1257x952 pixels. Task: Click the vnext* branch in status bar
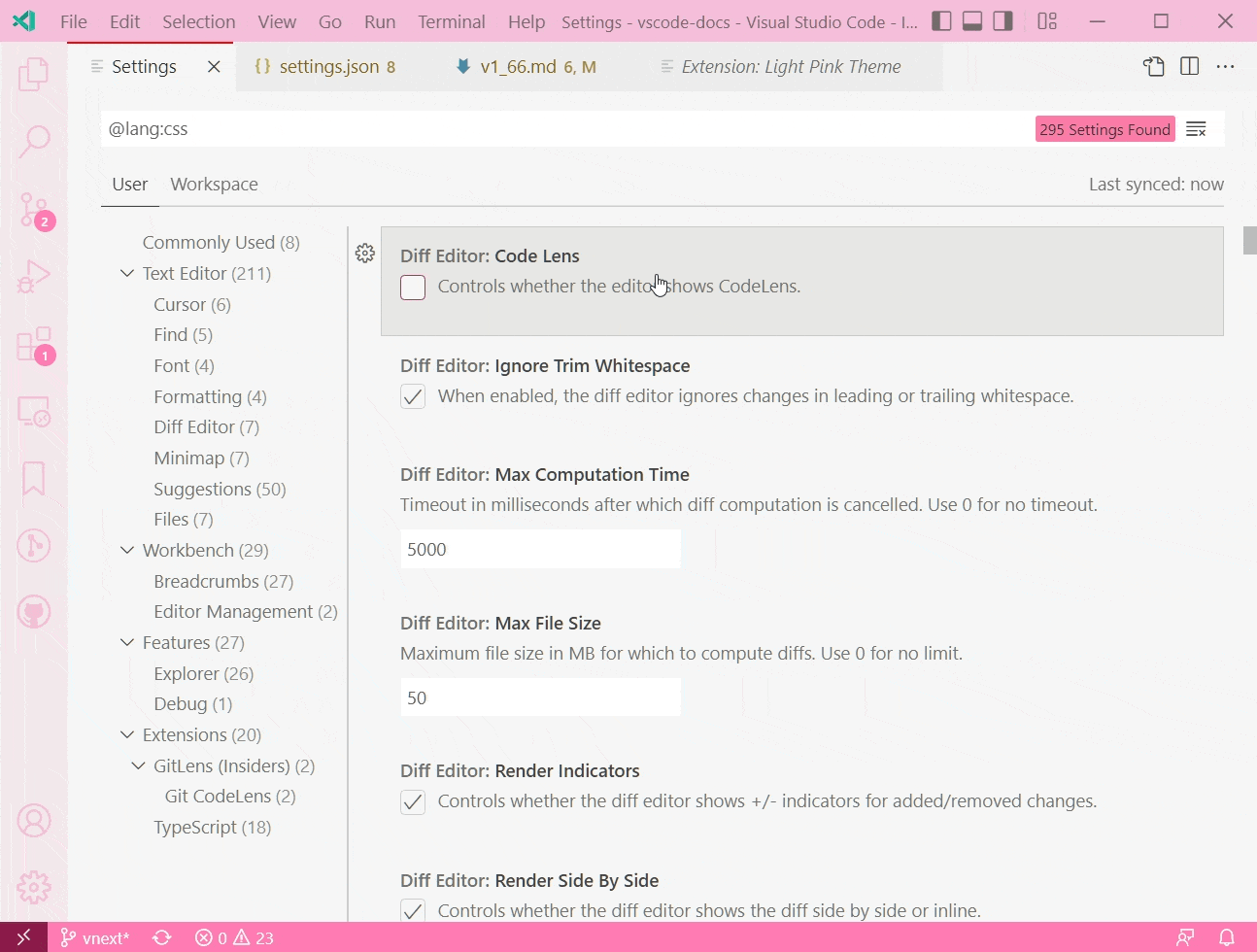(94, 937)
